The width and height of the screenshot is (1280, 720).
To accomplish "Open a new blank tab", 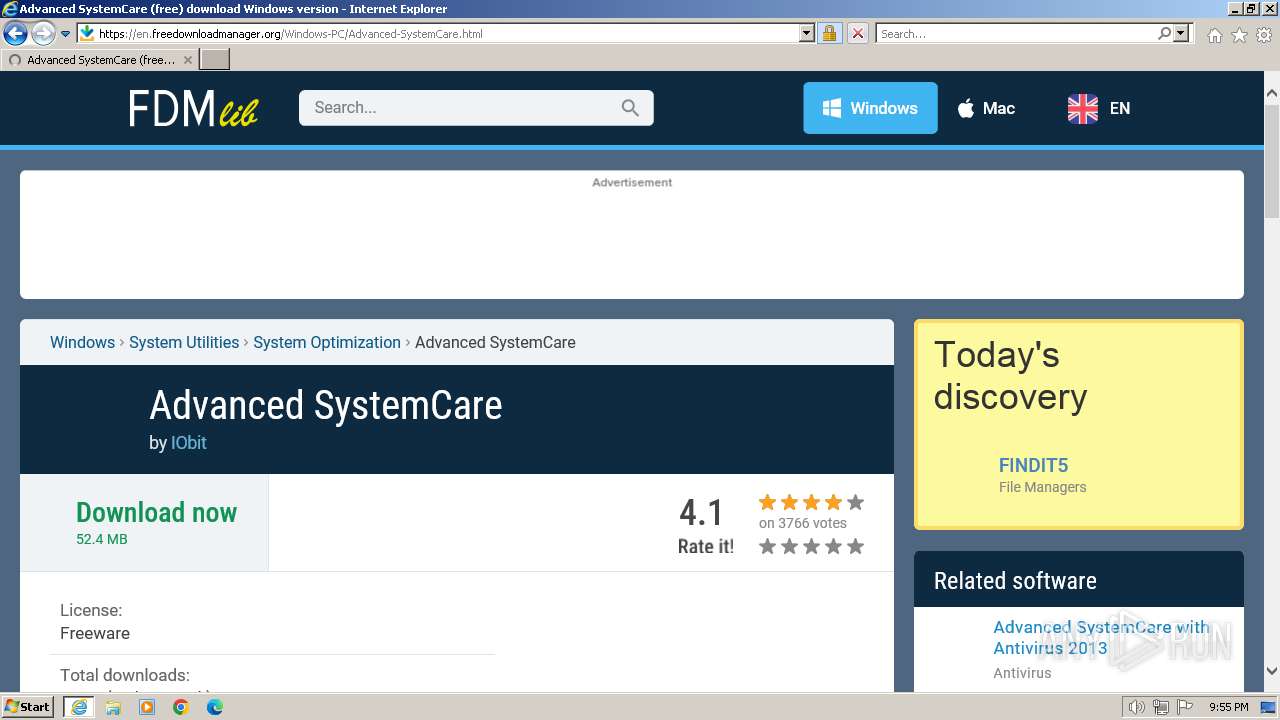I will [x=215, y=60].
